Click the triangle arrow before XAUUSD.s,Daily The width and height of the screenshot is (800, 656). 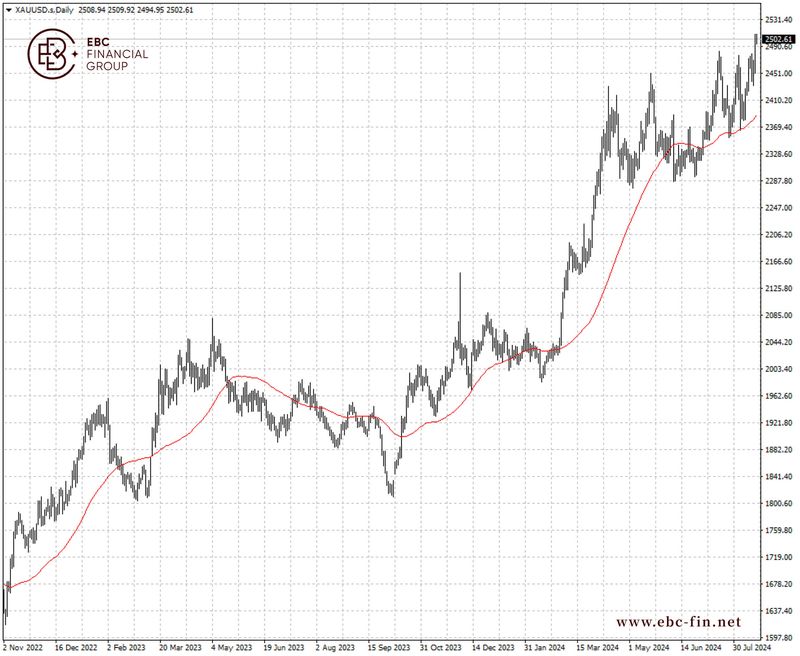(x=8, y=9)
